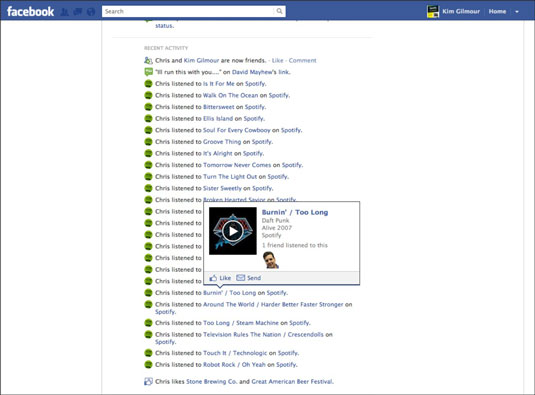Open Kim Gilmour profile picture in header
The width and height of the screenshot is (535, 395).
click(433, 12)
